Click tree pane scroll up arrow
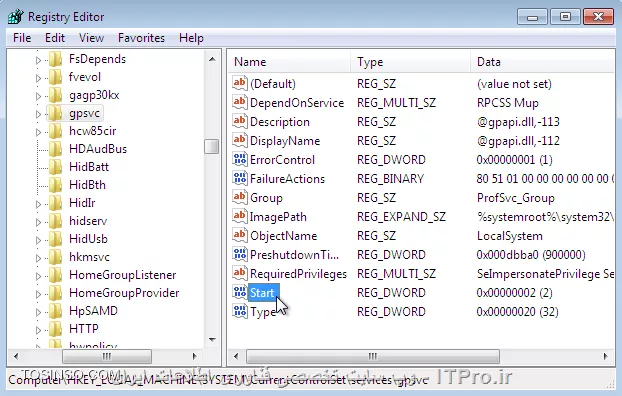Screen dimensions: 622x396 tap(212, 60)
